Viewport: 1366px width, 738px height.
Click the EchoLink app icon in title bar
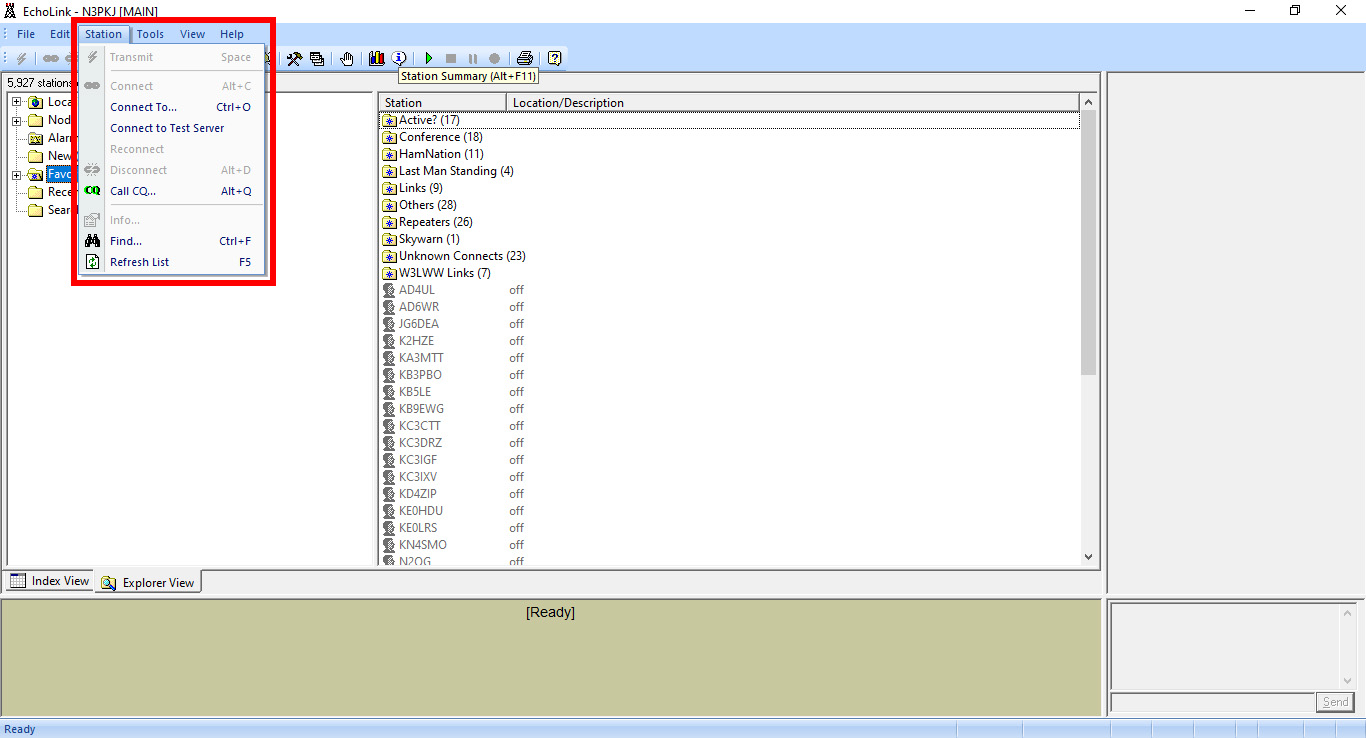(11, 10)
